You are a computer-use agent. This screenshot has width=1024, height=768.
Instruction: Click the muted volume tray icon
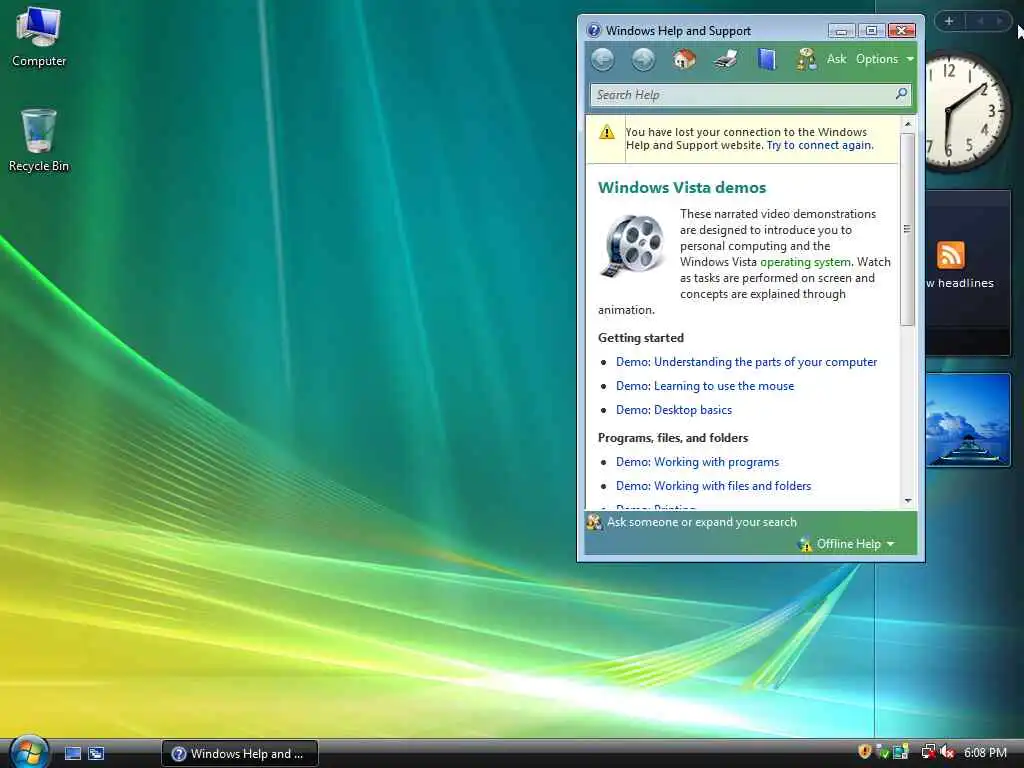(x=948, y=752)
